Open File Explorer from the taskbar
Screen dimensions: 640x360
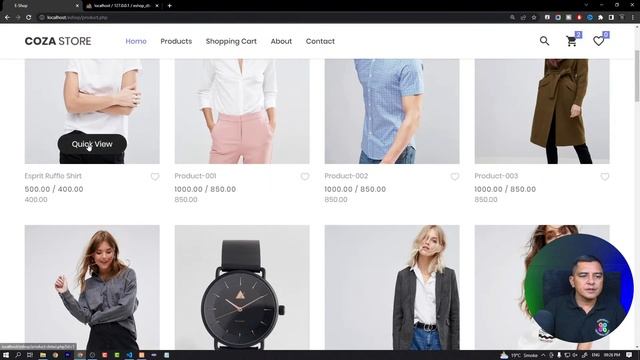tap(42, 355)
